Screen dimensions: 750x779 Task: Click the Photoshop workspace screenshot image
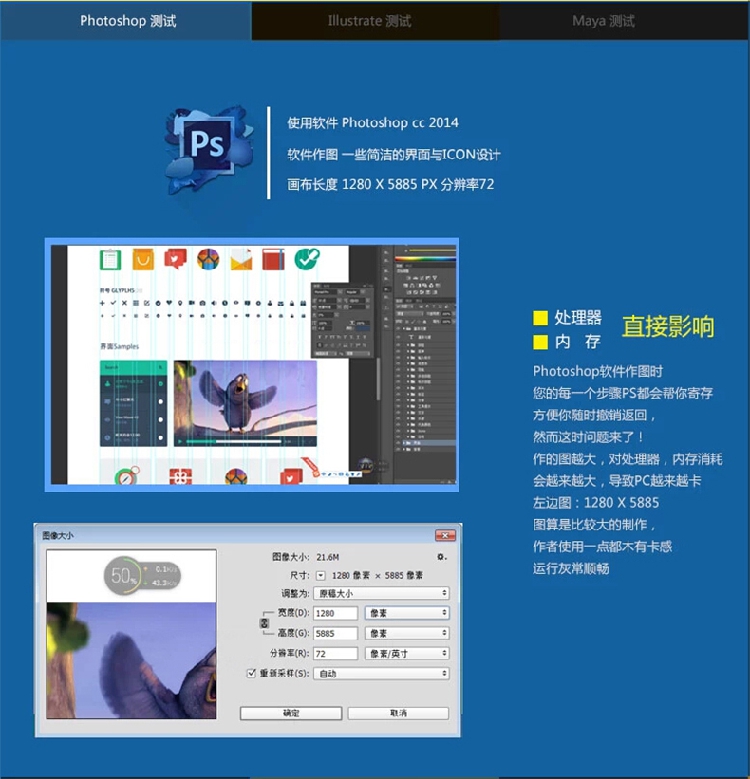[x=252, y=365]
